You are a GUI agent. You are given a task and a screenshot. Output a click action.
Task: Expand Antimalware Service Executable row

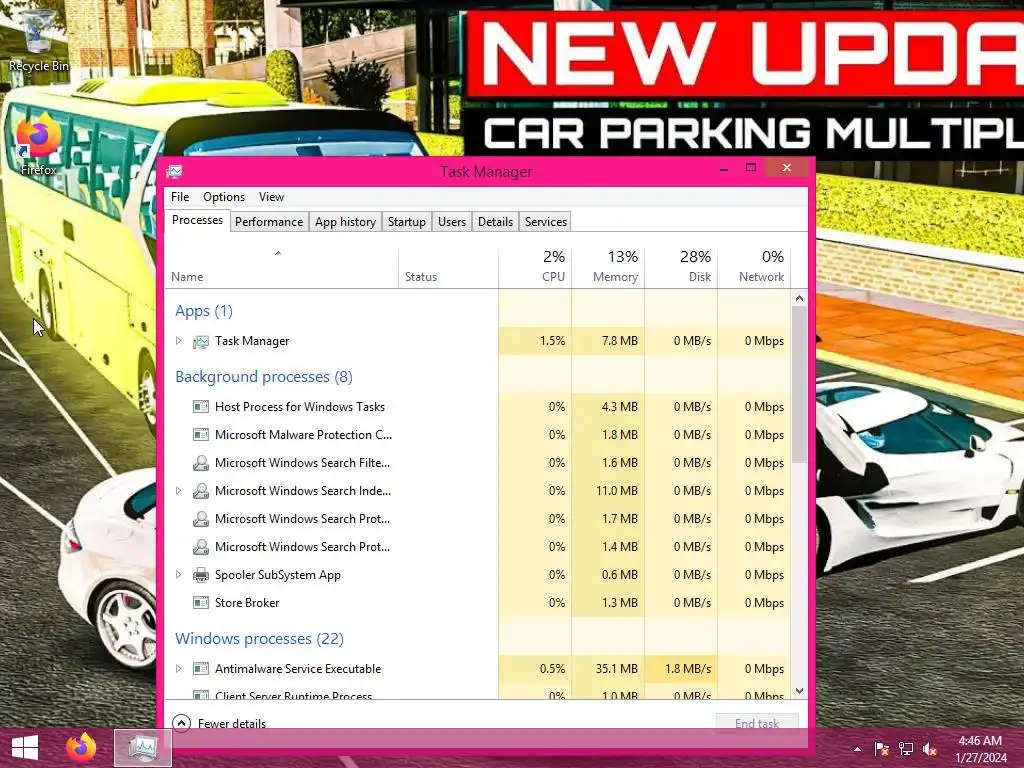tap(178, 669)
